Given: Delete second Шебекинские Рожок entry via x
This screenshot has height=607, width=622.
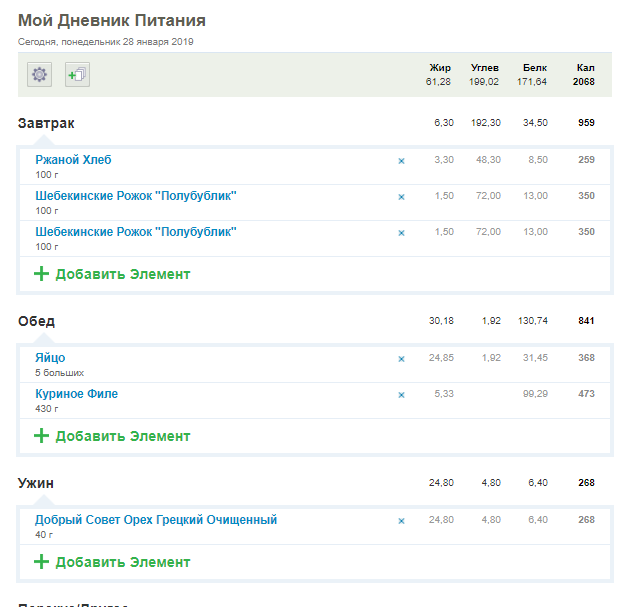Looking at the screenshot, I should (401, 233).
